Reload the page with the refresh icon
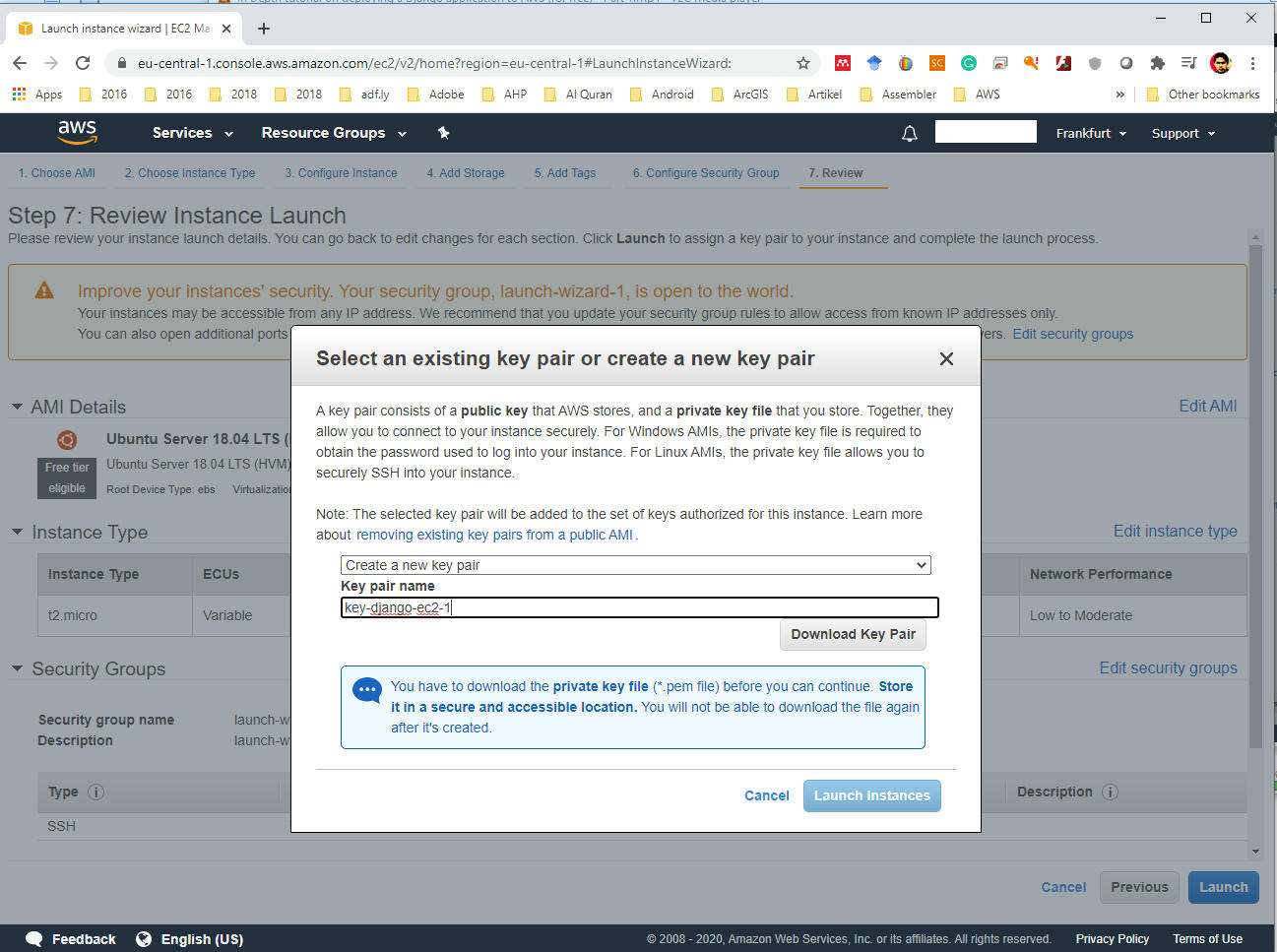 click(x=83, y=63)
